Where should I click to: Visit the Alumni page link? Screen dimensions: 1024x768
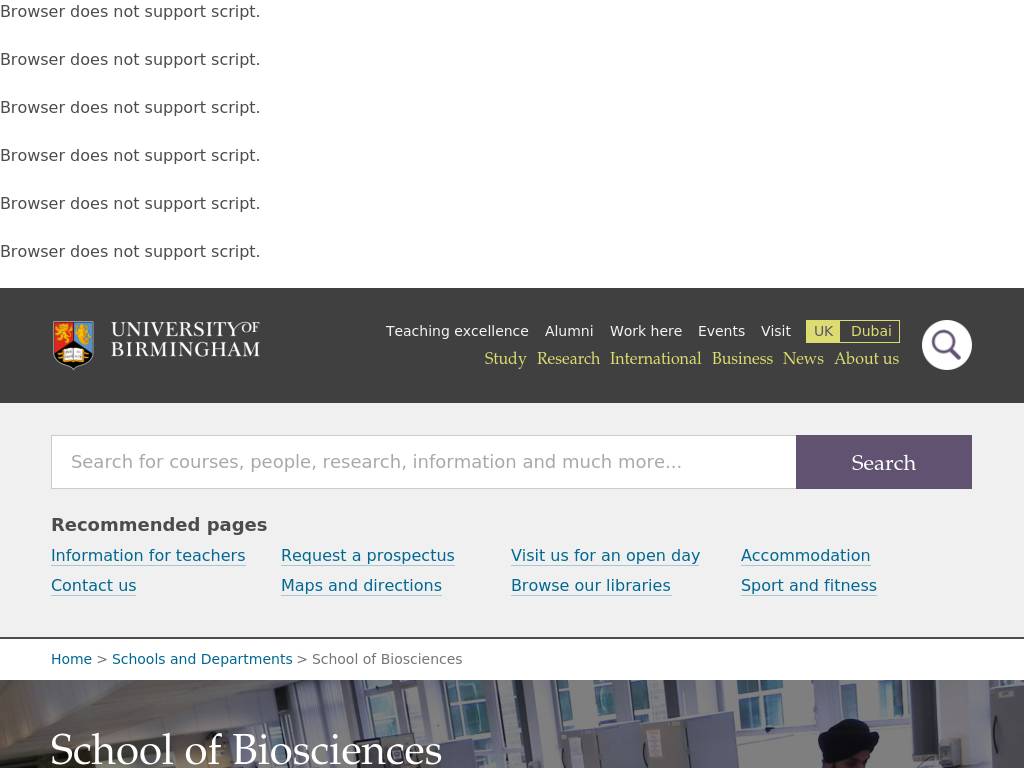[569, 331]
